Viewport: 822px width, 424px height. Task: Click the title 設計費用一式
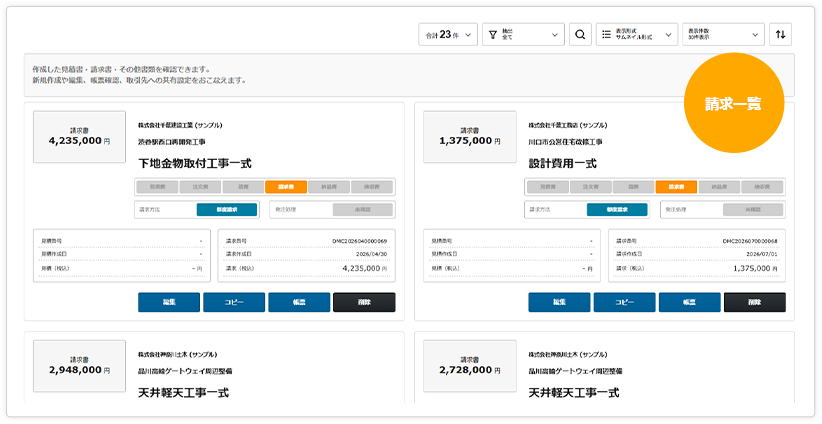563,164
